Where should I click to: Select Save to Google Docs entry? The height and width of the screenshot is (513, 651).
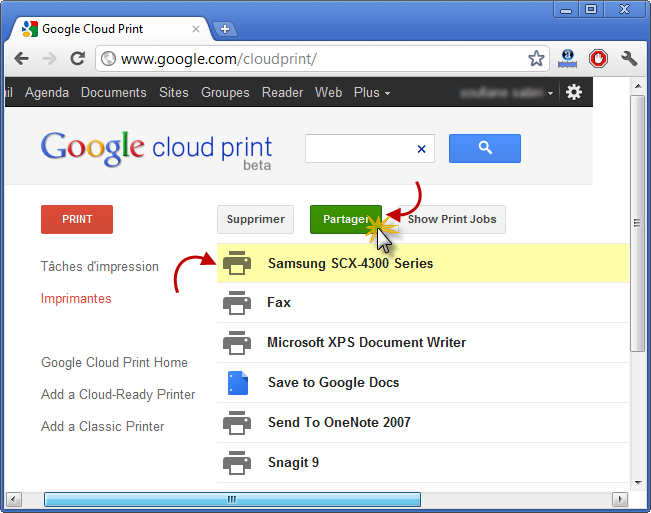tap(333, 382)
